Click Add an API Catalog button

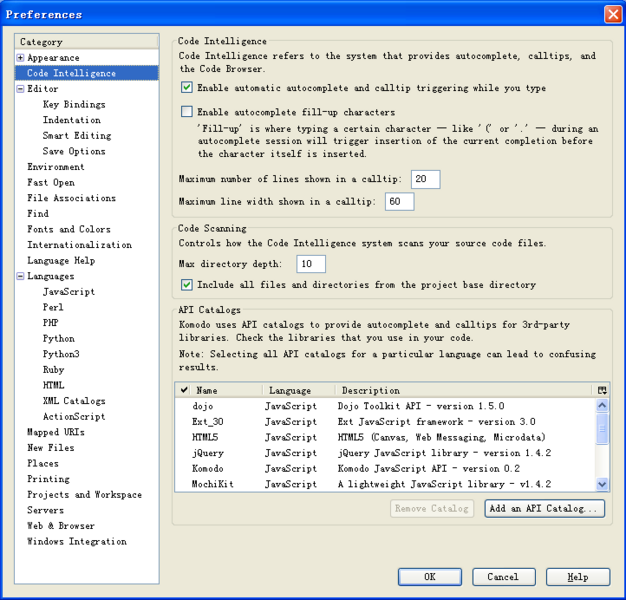click(545, 509)
